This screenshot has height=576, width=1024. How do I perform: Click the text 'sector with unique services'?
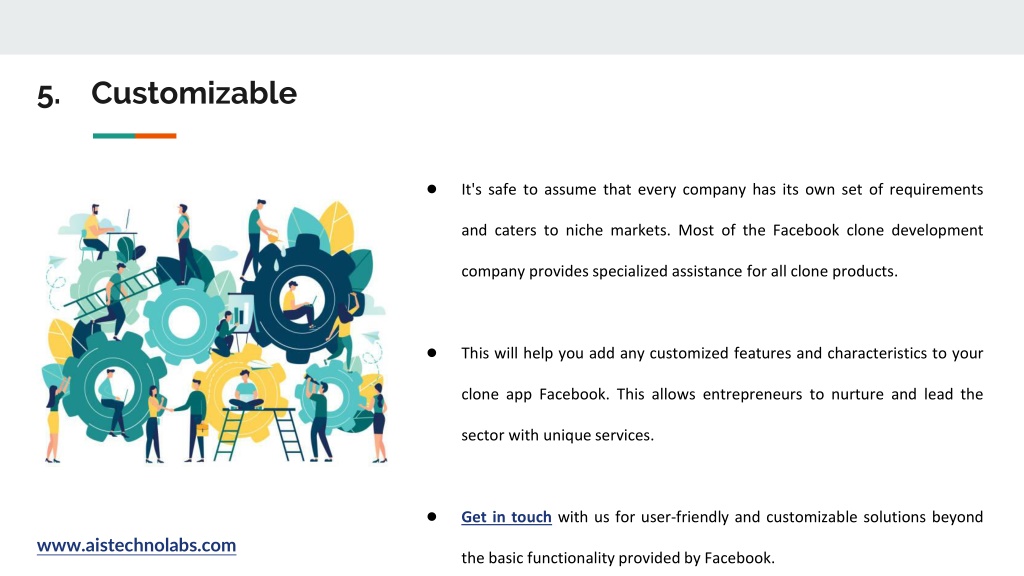[556, 436]
